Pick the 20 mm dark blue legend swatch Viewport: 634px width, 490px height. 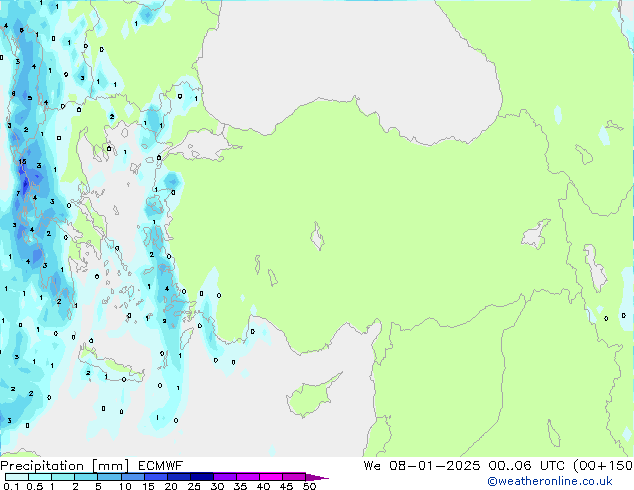coord(182,477)
